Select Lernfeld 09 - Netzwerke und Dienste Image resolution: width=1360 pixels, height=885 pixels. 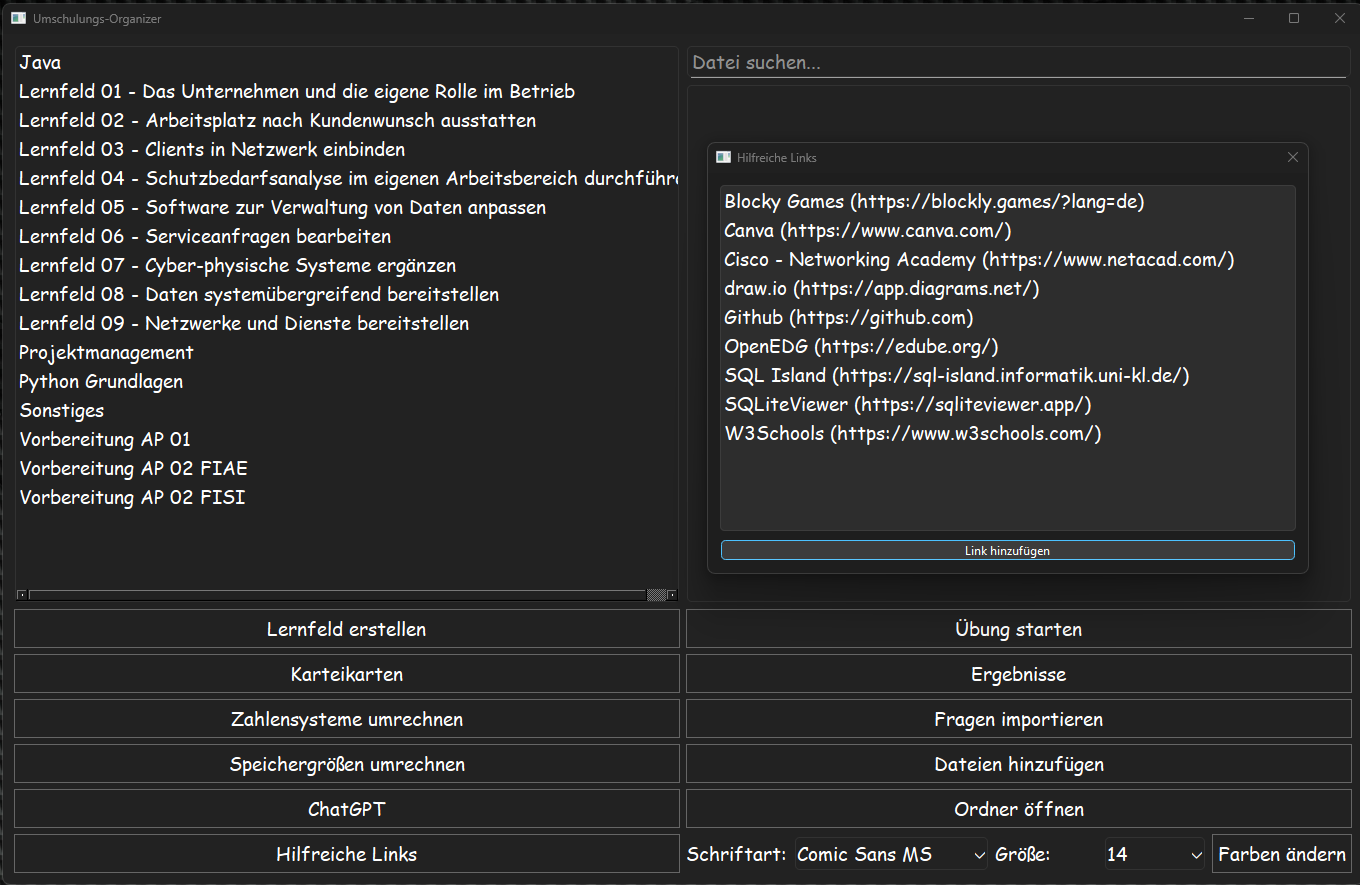coord(347,323)
